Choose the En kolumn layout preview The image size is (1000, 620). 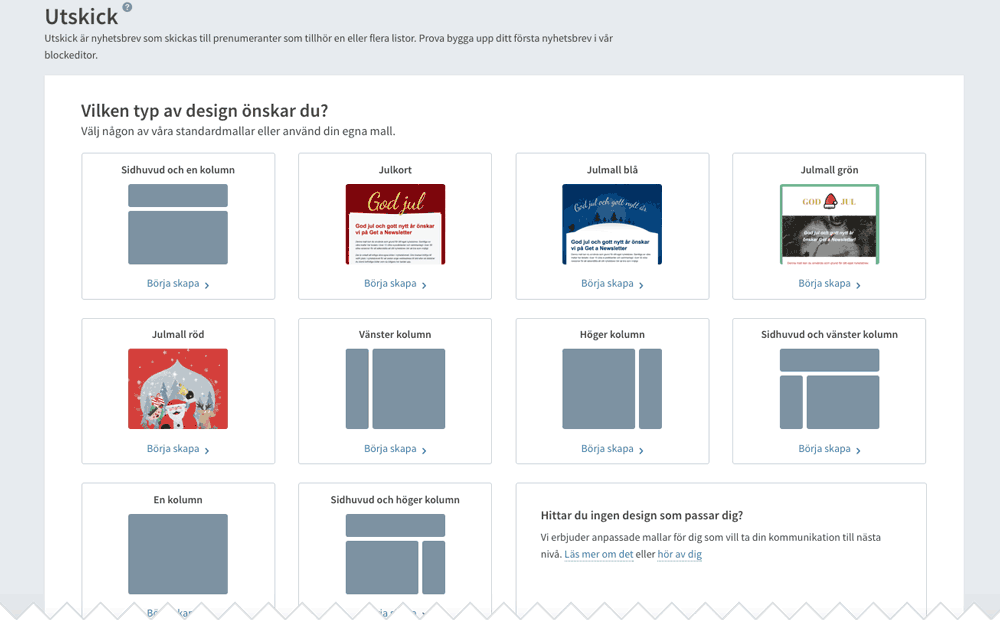[178, 554]
